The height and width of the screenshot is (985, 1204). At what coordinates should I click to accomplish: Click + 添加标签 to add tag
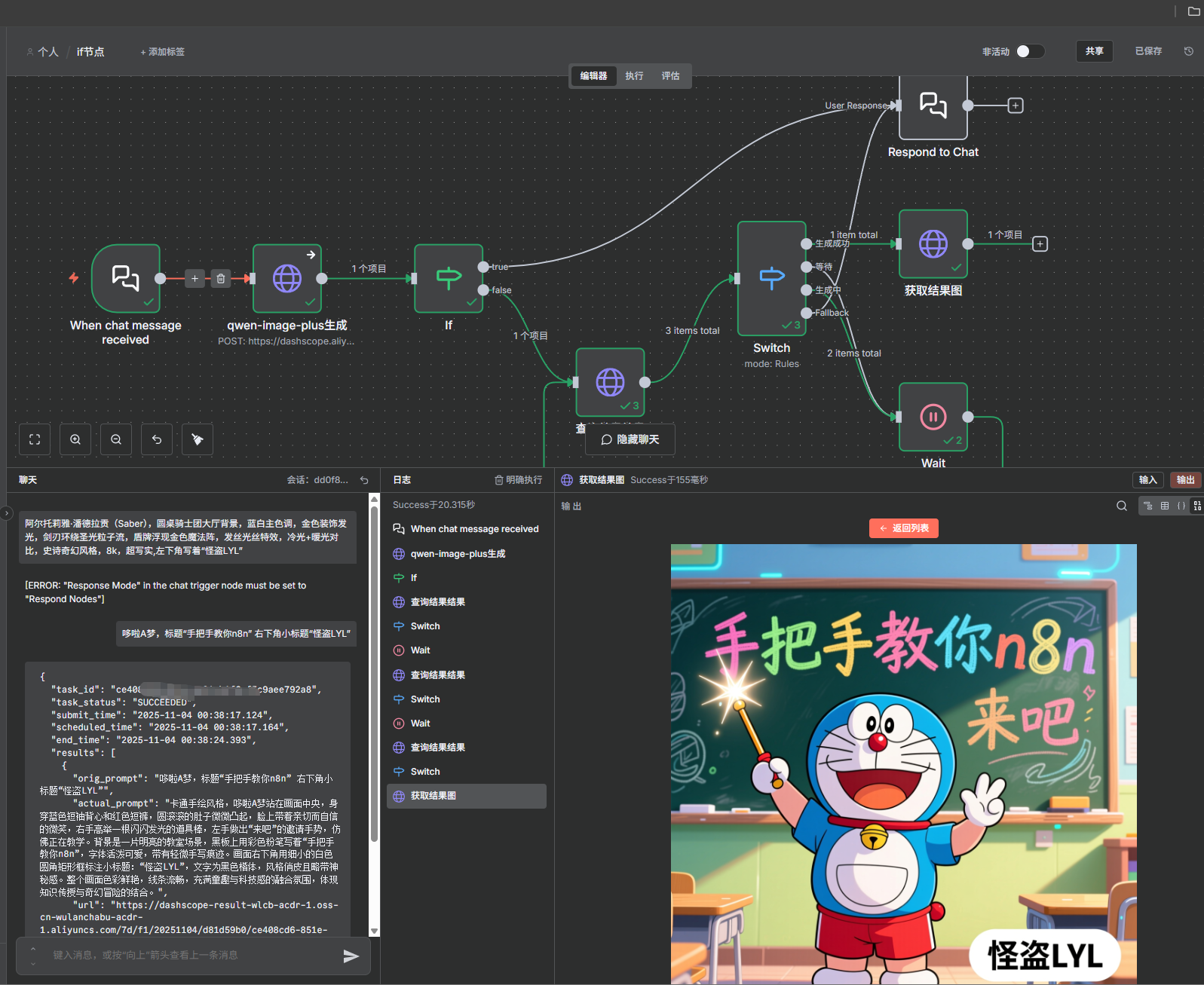click(162, 52)
